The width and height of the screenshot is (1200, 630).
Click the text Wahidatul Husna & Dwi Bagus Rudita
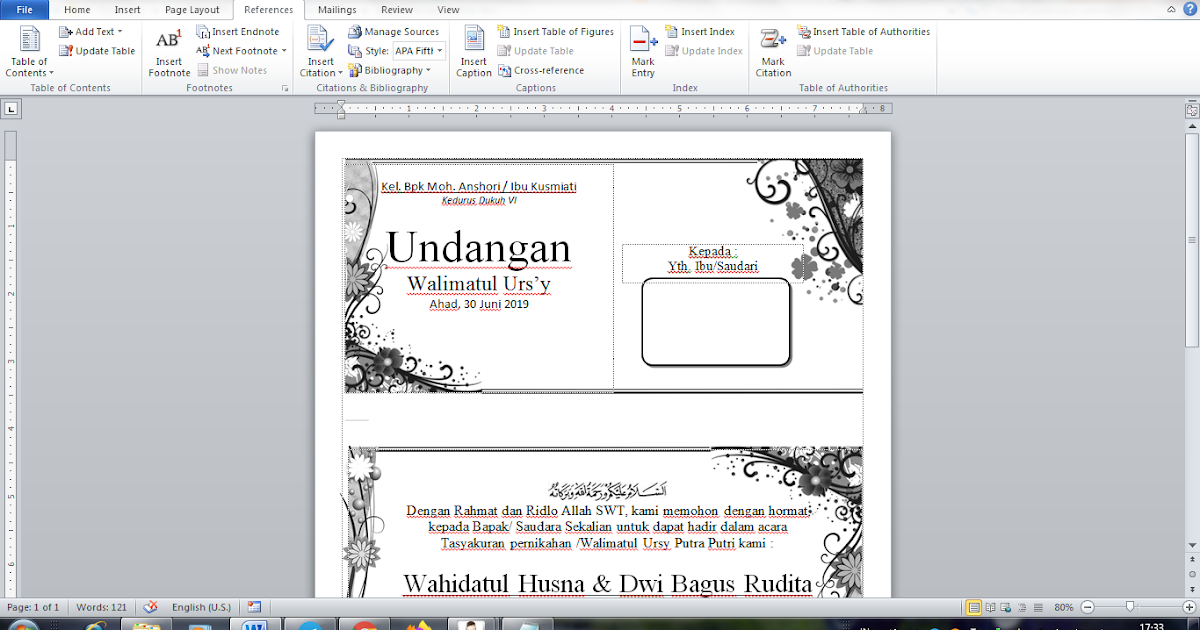point(608,584)
